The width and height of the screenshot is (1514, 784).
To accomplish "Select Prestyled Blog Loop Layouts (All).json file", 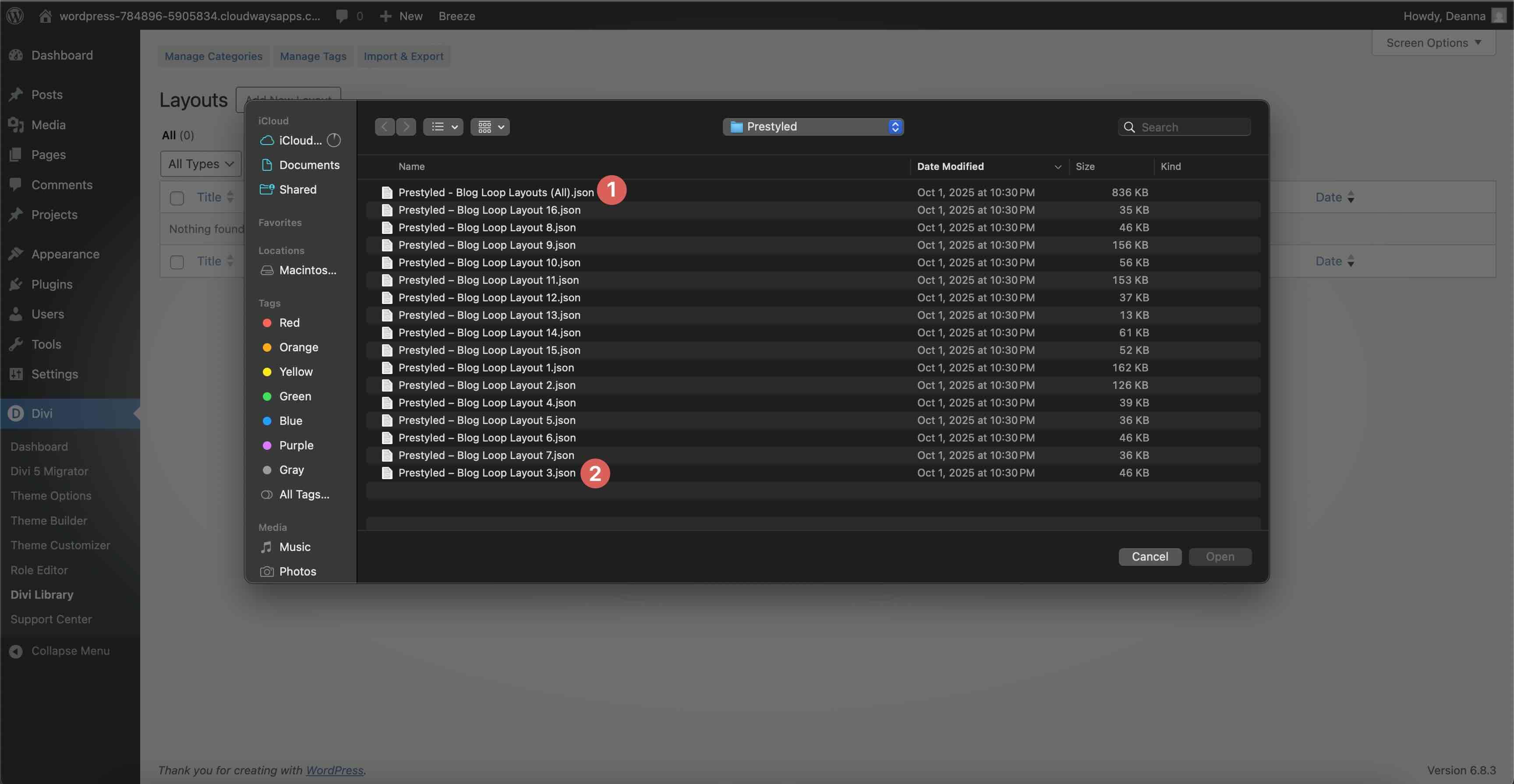I will [495, 192].
